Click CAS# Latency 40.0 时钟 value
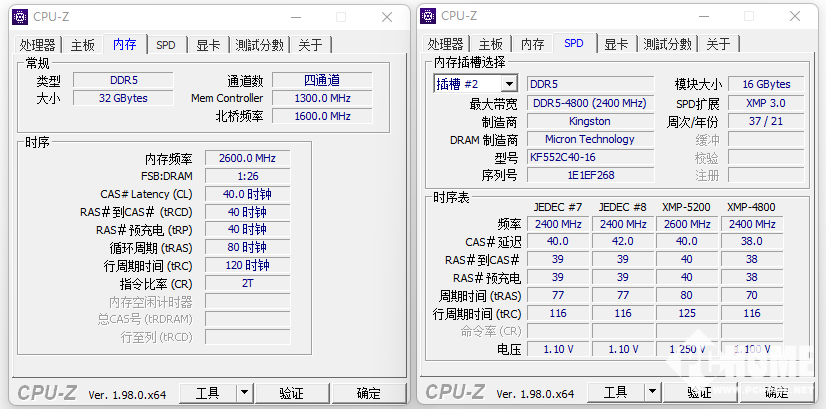The image size is (826, 409). point(248,194)
